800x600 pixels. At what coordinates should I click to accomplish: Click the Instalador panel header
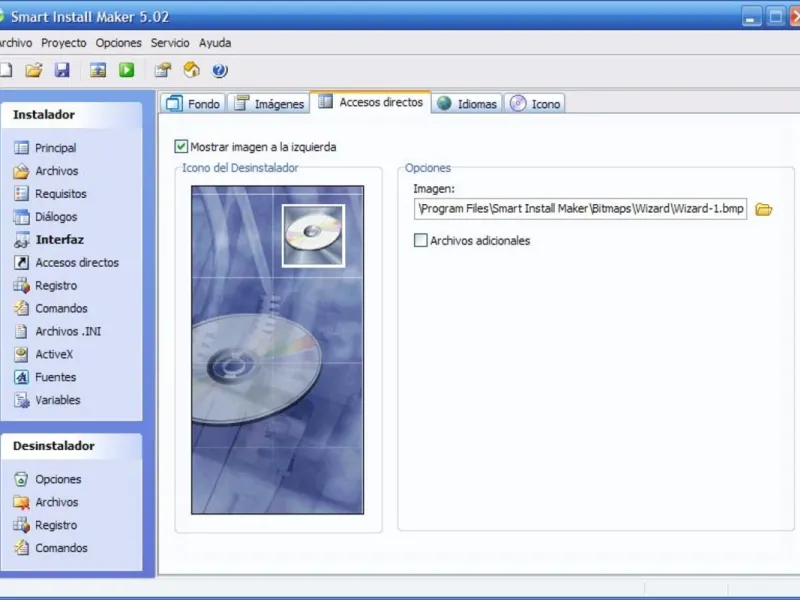(71, 115)
